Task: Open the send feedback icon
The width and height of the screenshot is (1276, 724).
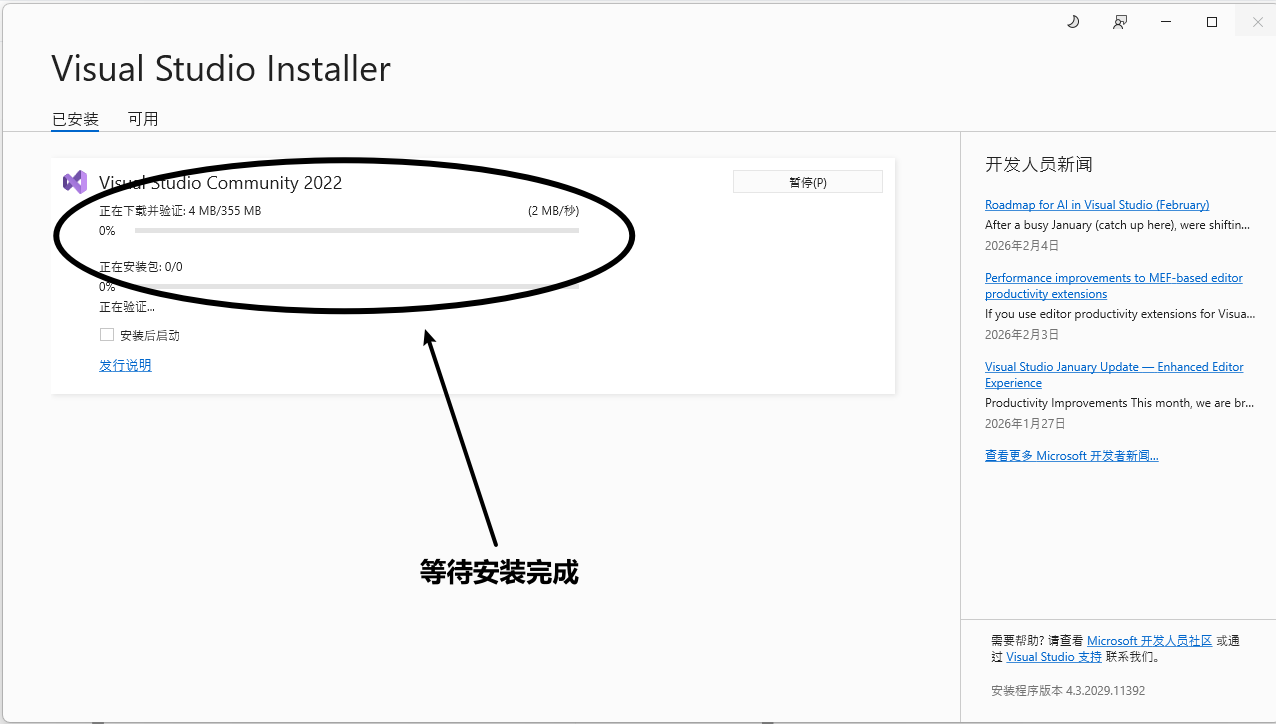Action: [1120, 22]
